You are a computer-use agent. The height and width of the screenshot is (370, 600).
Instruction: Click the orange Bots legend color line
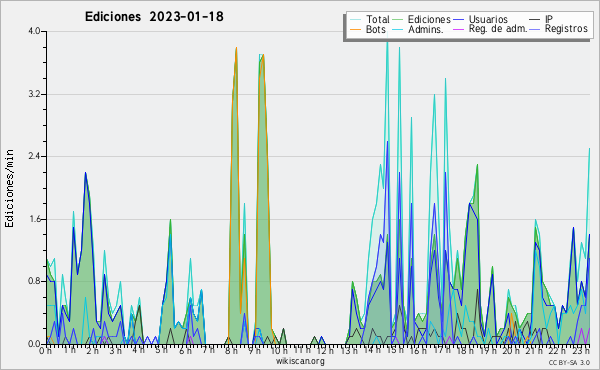(x=356, y=29)
